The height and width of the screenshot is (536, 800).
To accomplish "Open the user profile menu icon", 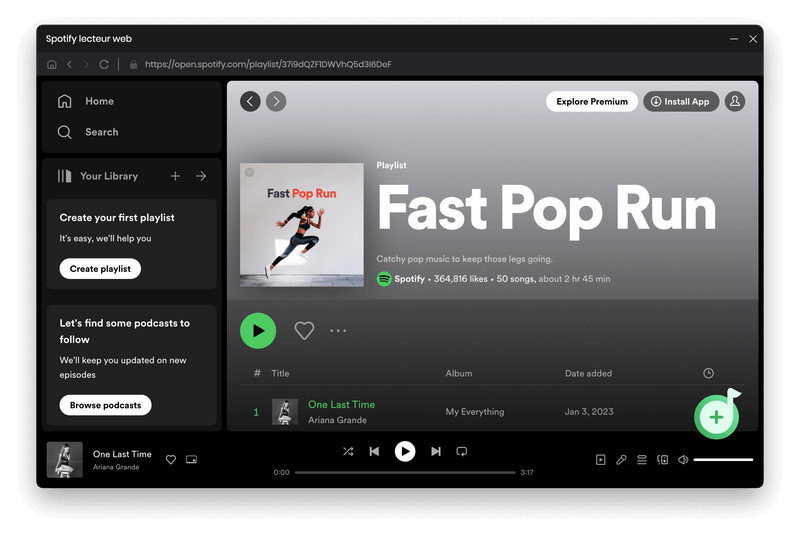I will [x=735, y=101].
